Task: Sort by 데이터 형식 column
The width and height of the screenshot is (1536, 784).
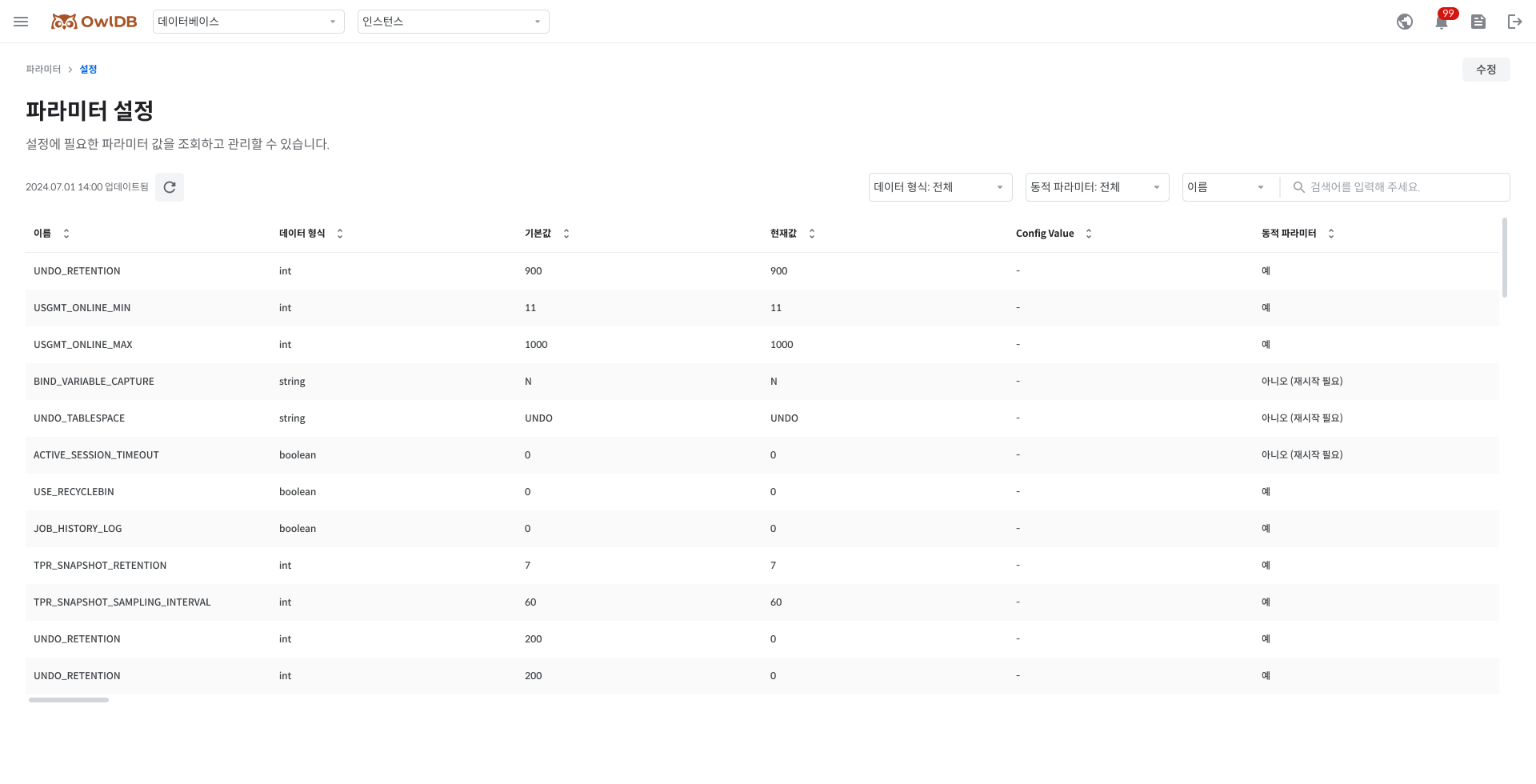Action: [340, 234]
